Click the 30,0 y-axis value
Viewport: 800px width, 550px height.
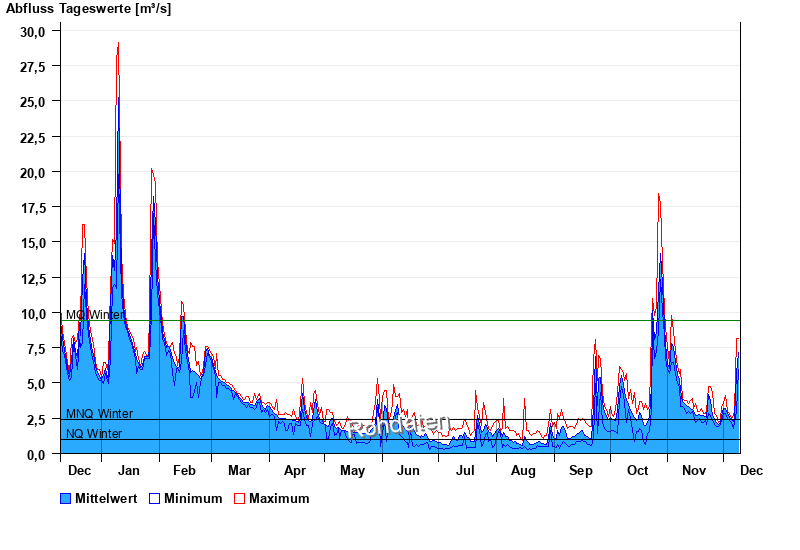click(33, 31)
